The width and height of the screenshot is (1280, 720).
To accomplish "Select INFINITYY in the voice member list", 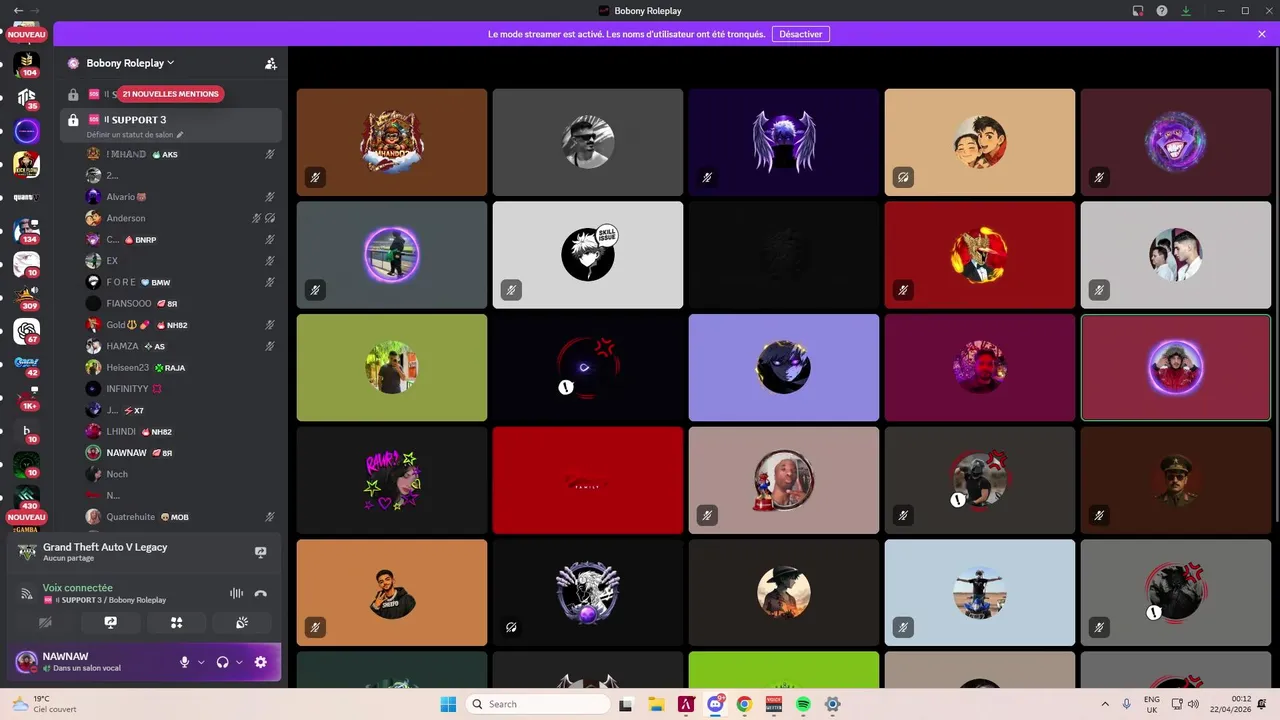I will click(180, 388).
